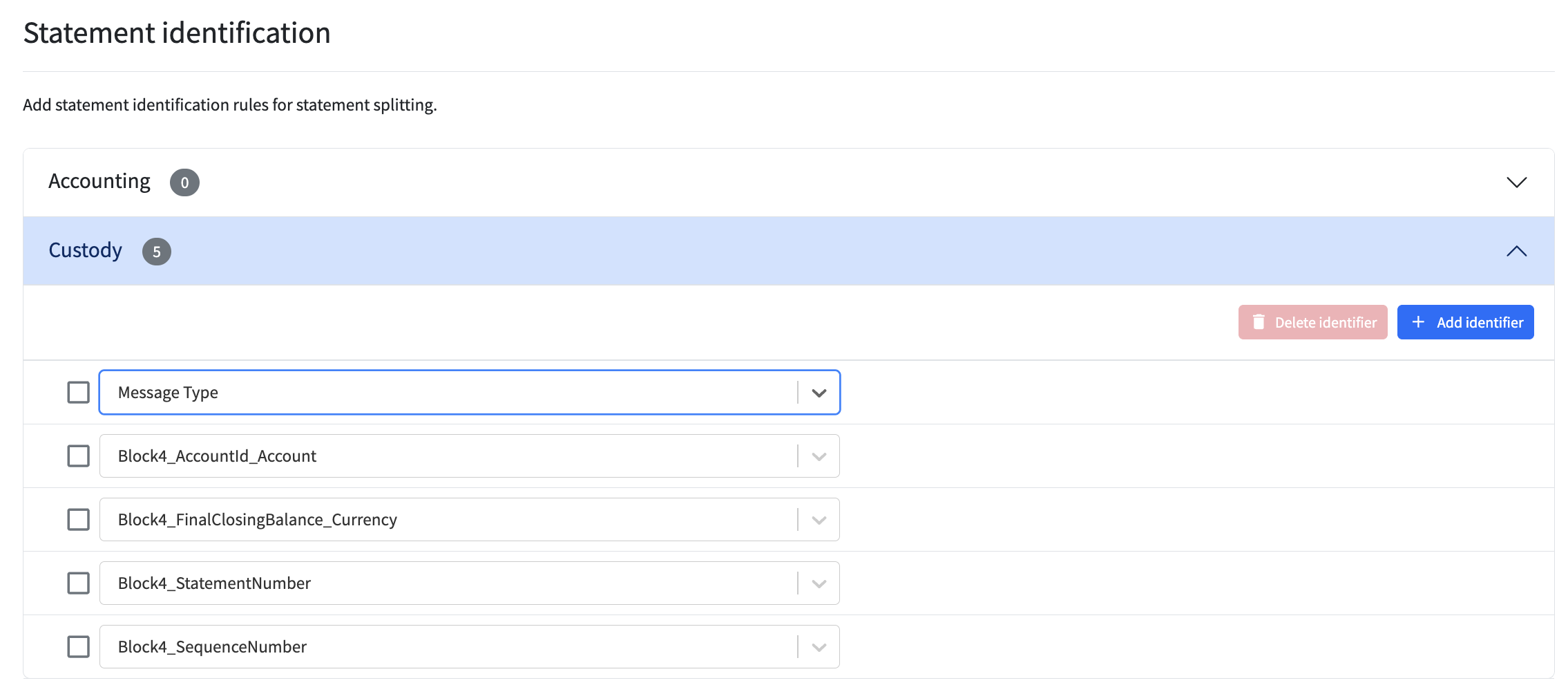
Task: Select the Block4_StatementNumber row checkbox
Action: pyautogui.click(x=79, y=583)
